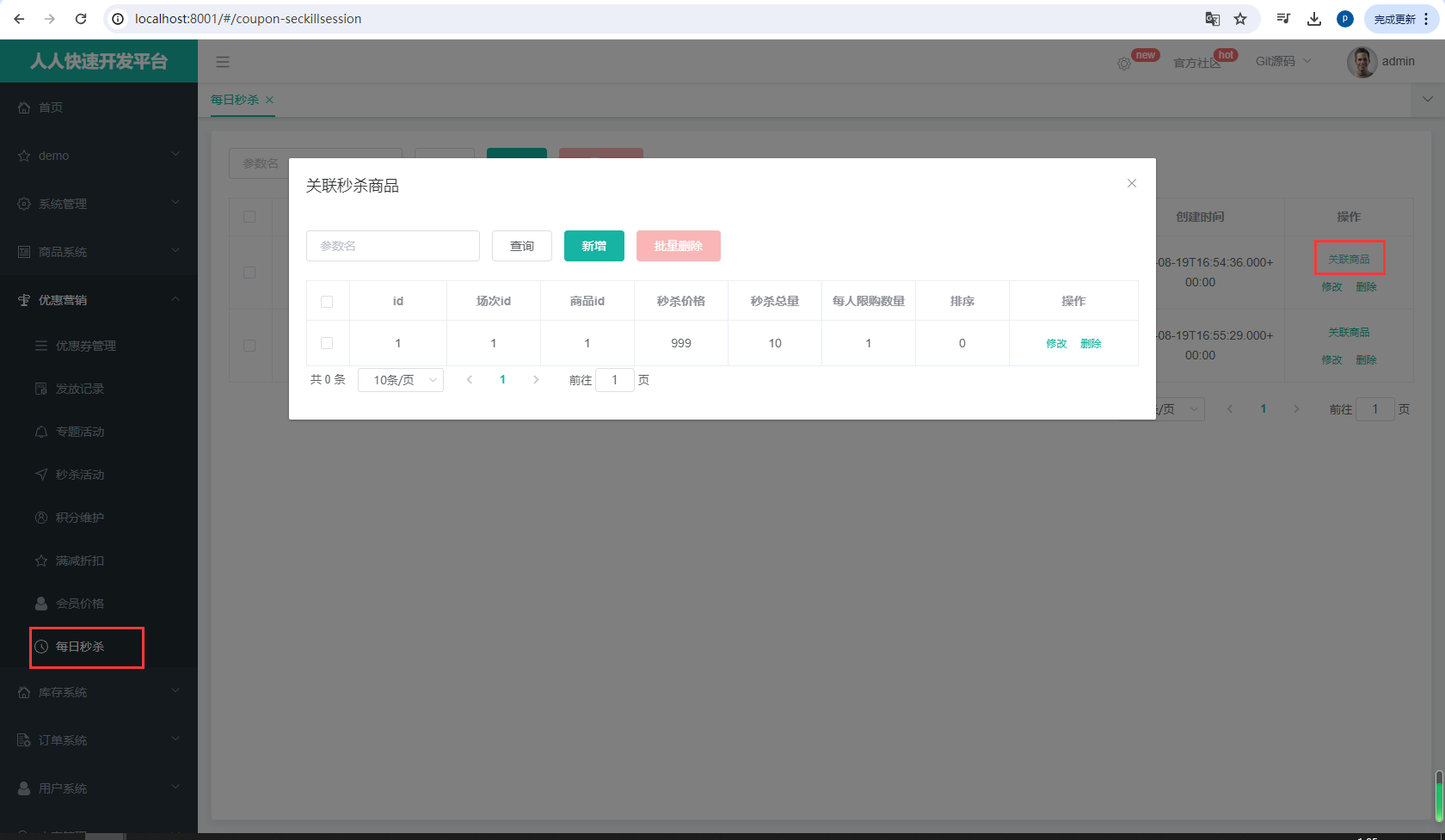
Task: Toggle sidebar with hamburger icon
Action: tap(223, 62)
